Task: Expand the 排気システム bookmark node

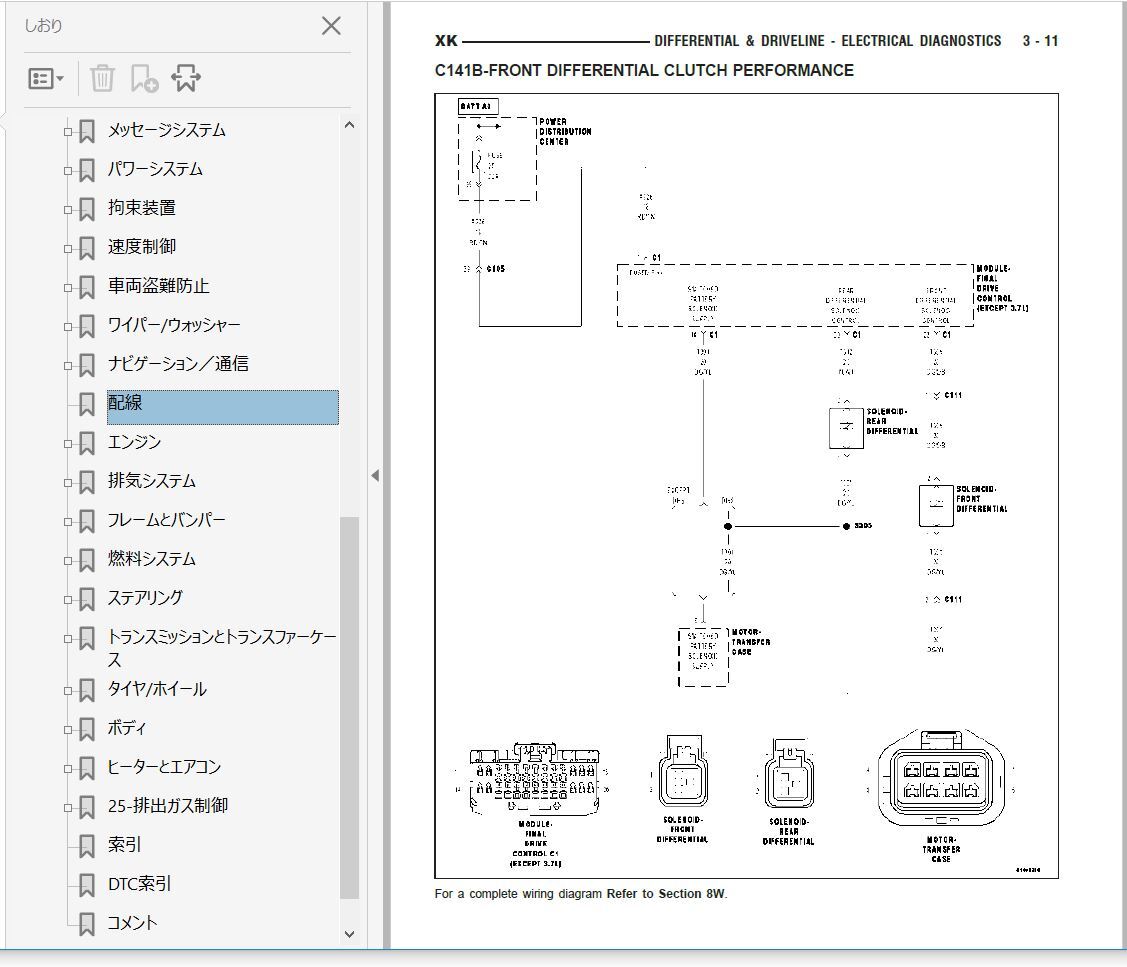Action: [x=68, y=482]
